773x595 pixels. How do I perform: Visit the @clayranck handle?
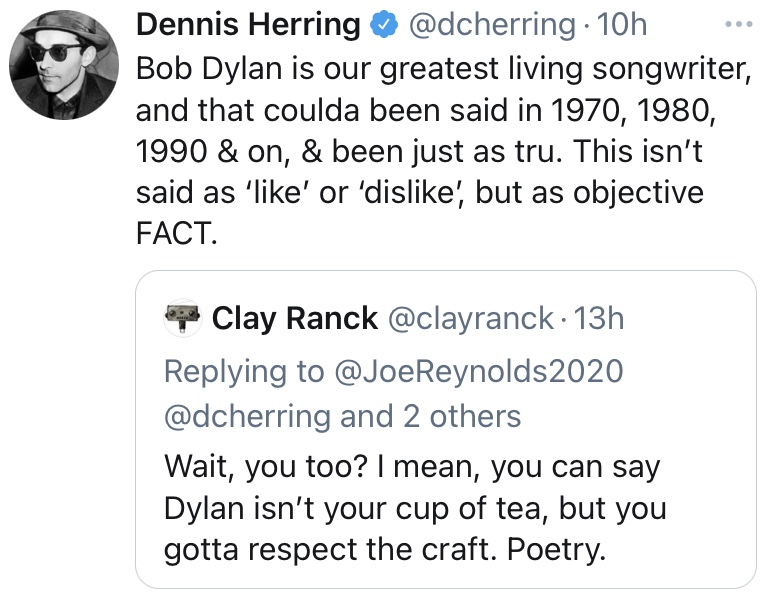pyautogui.click(x=470, y=319)
